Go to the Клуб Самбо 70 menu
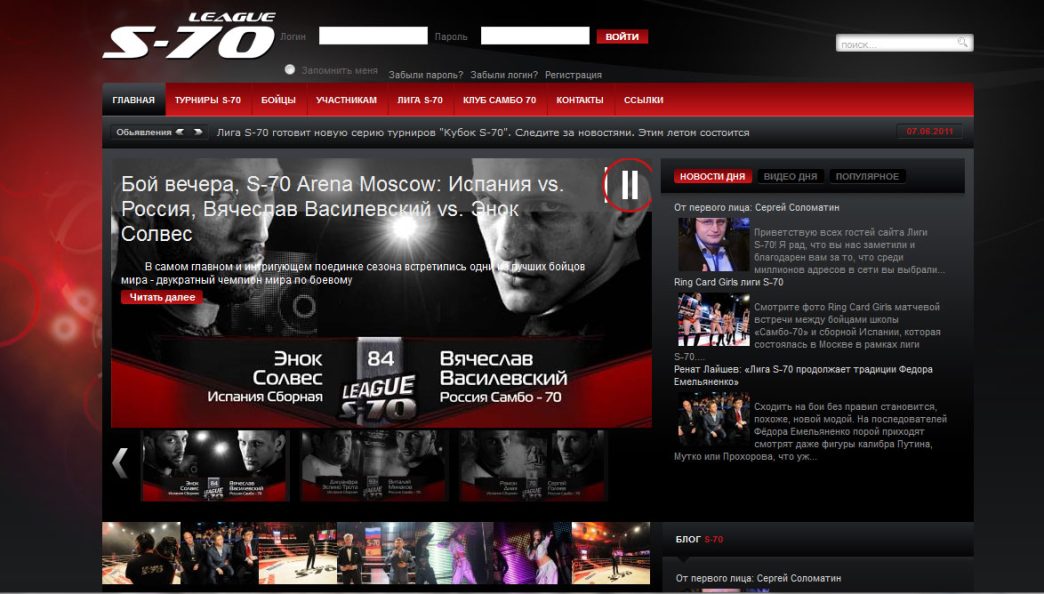1044x594 pixels. [499, 100]
